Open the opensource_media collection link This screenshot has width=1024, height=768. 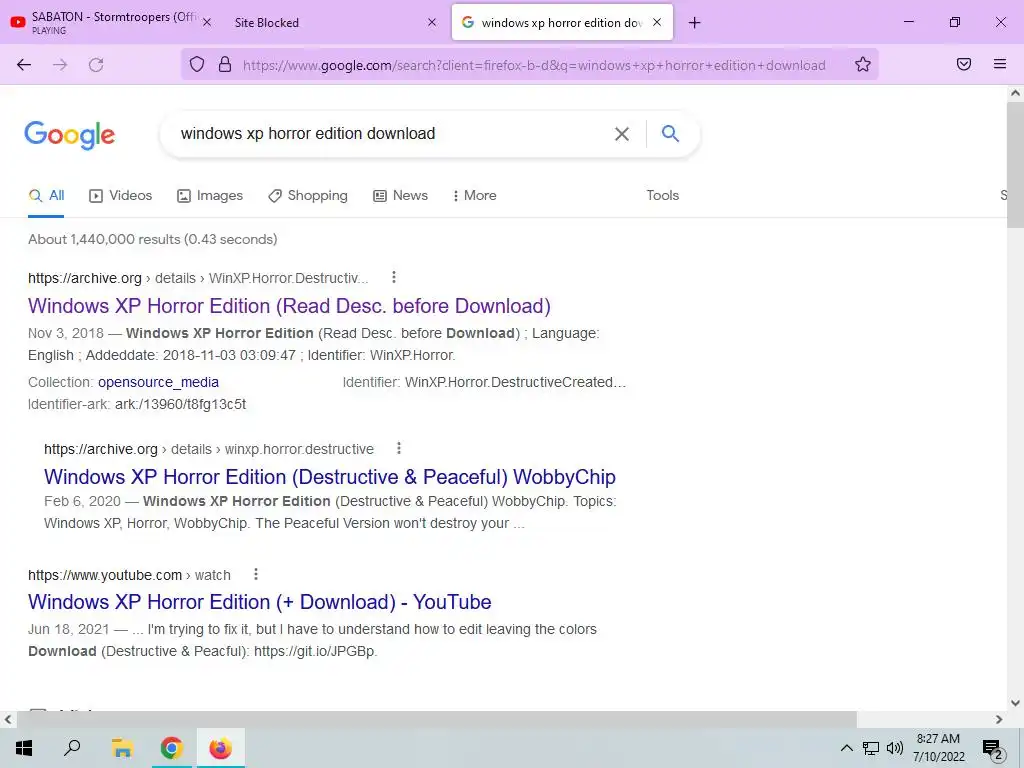pos(159,382)
